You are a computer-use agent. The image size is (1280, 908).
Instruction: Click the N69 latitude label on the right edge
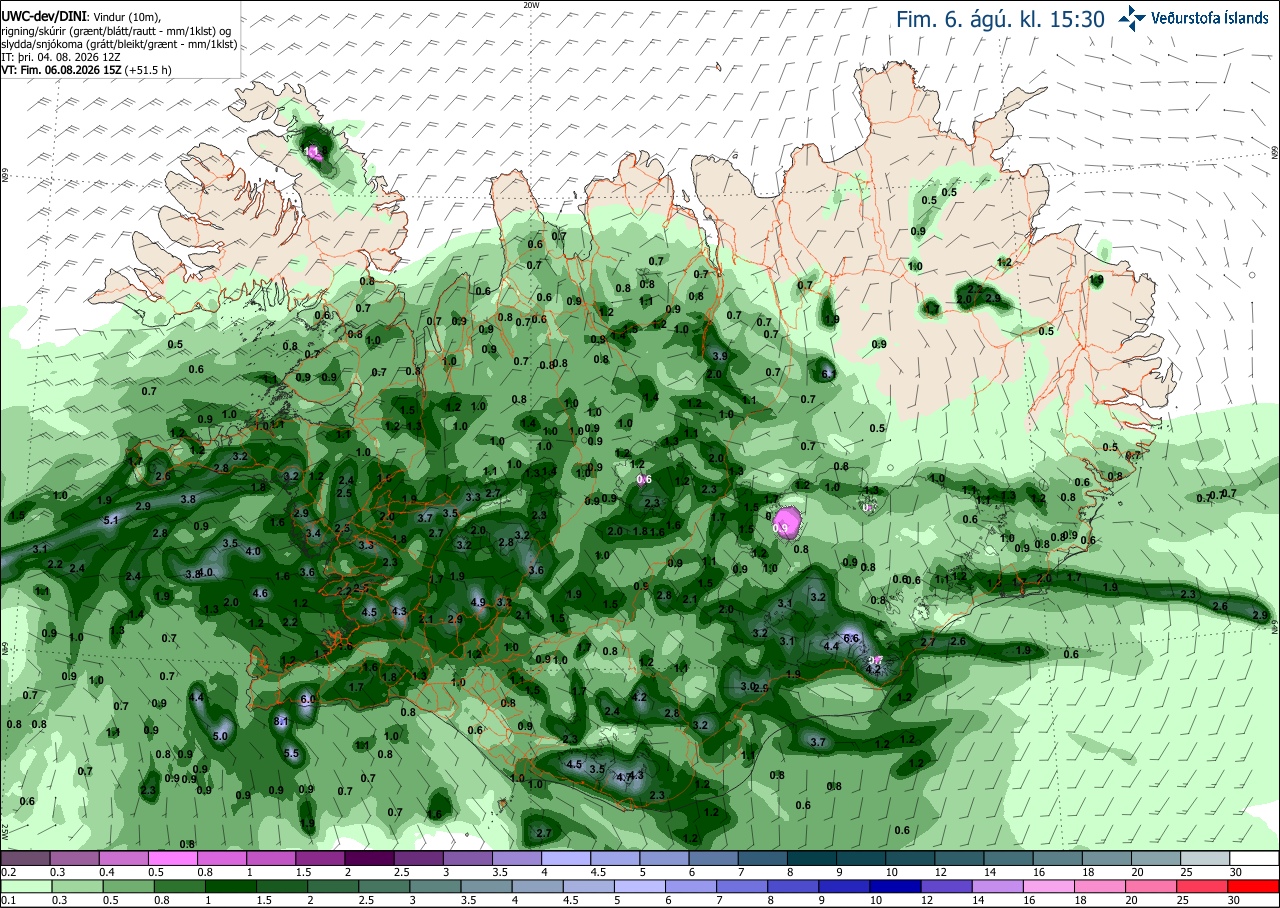coord(1275,153)
